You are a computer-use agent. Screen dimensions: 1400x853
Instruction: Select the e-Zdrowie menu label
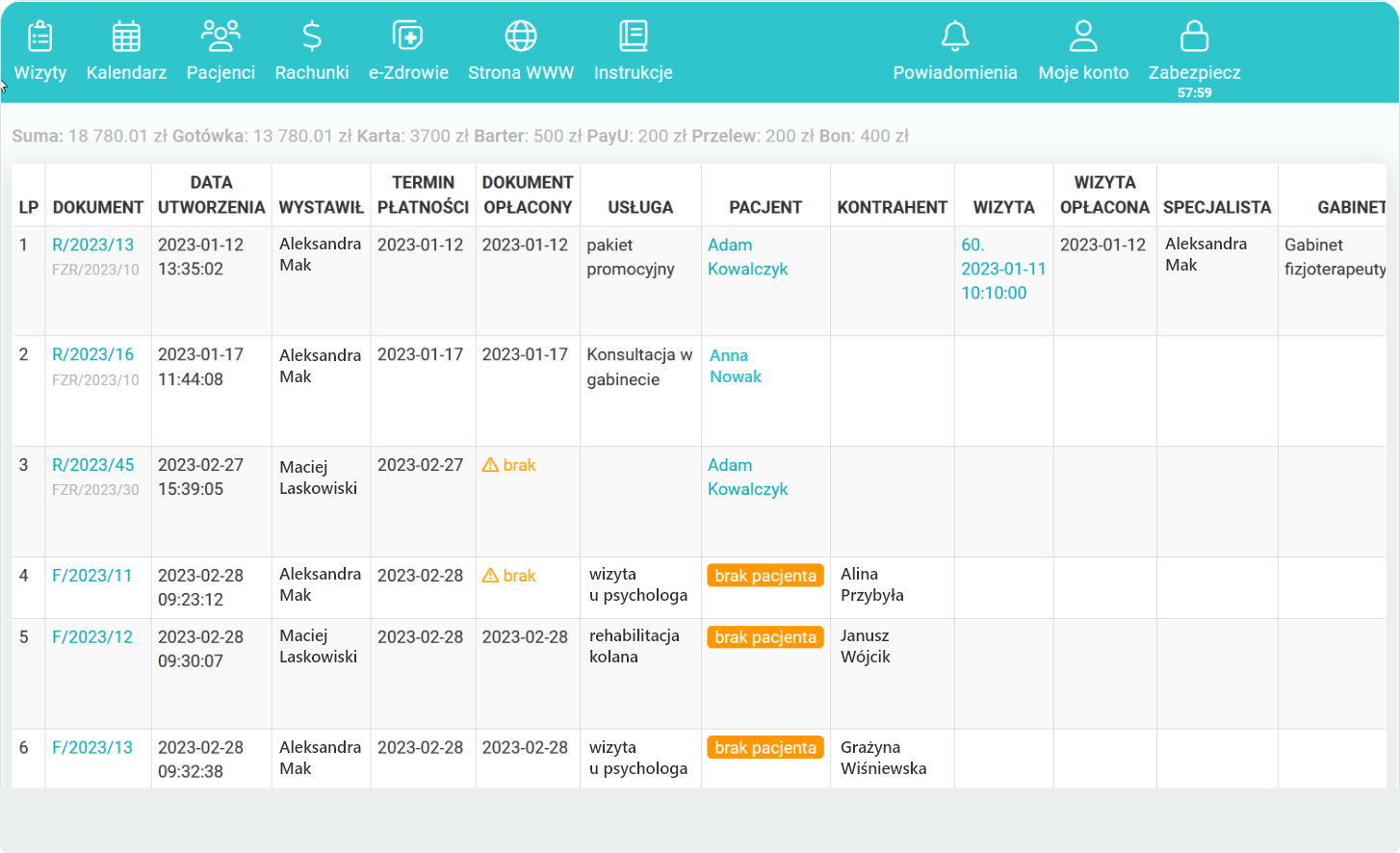(x=408, y=73)
